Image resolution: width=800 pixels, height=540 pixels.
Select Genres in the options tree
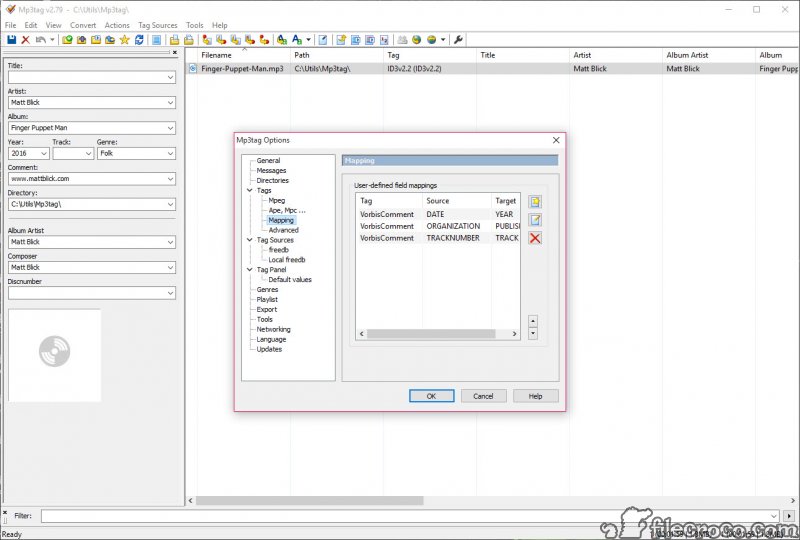tap(267, 289)
